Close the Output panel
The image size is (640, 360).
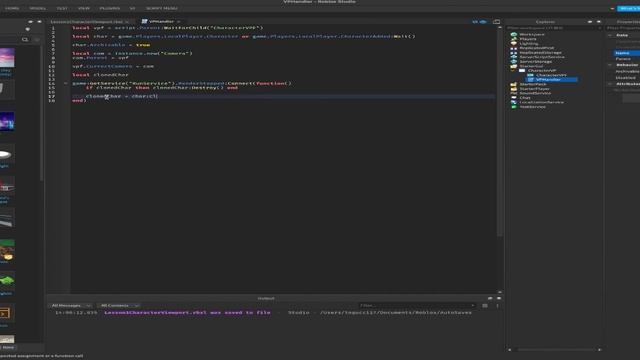click(x=499, y=298)
